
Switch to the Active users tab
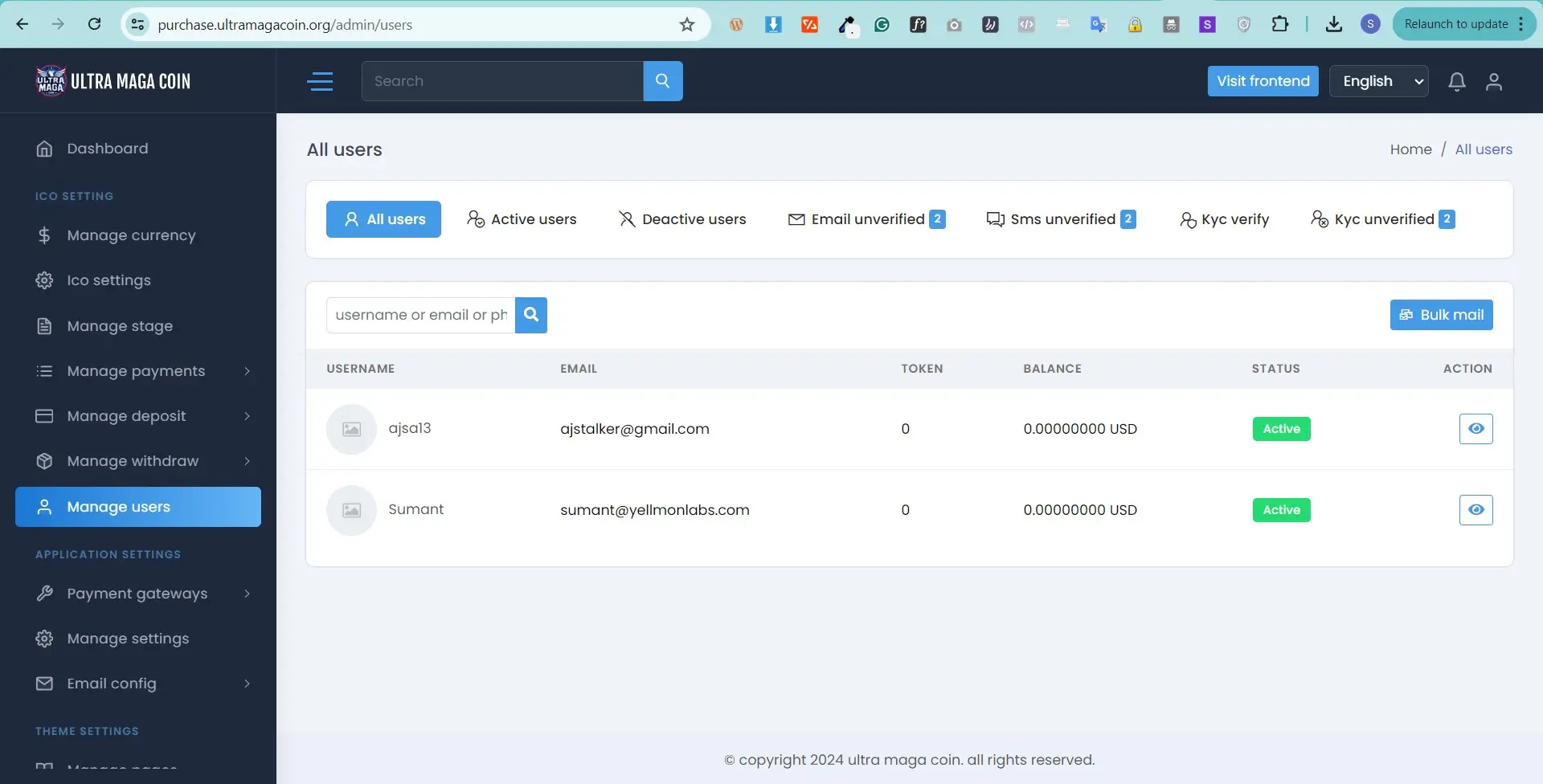click(522, 219)
